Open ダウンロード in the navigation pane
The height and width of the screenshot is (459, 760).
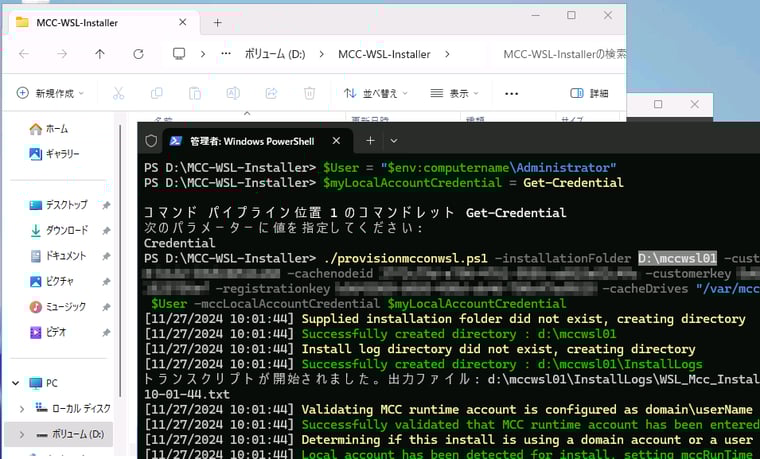point(58,230)
